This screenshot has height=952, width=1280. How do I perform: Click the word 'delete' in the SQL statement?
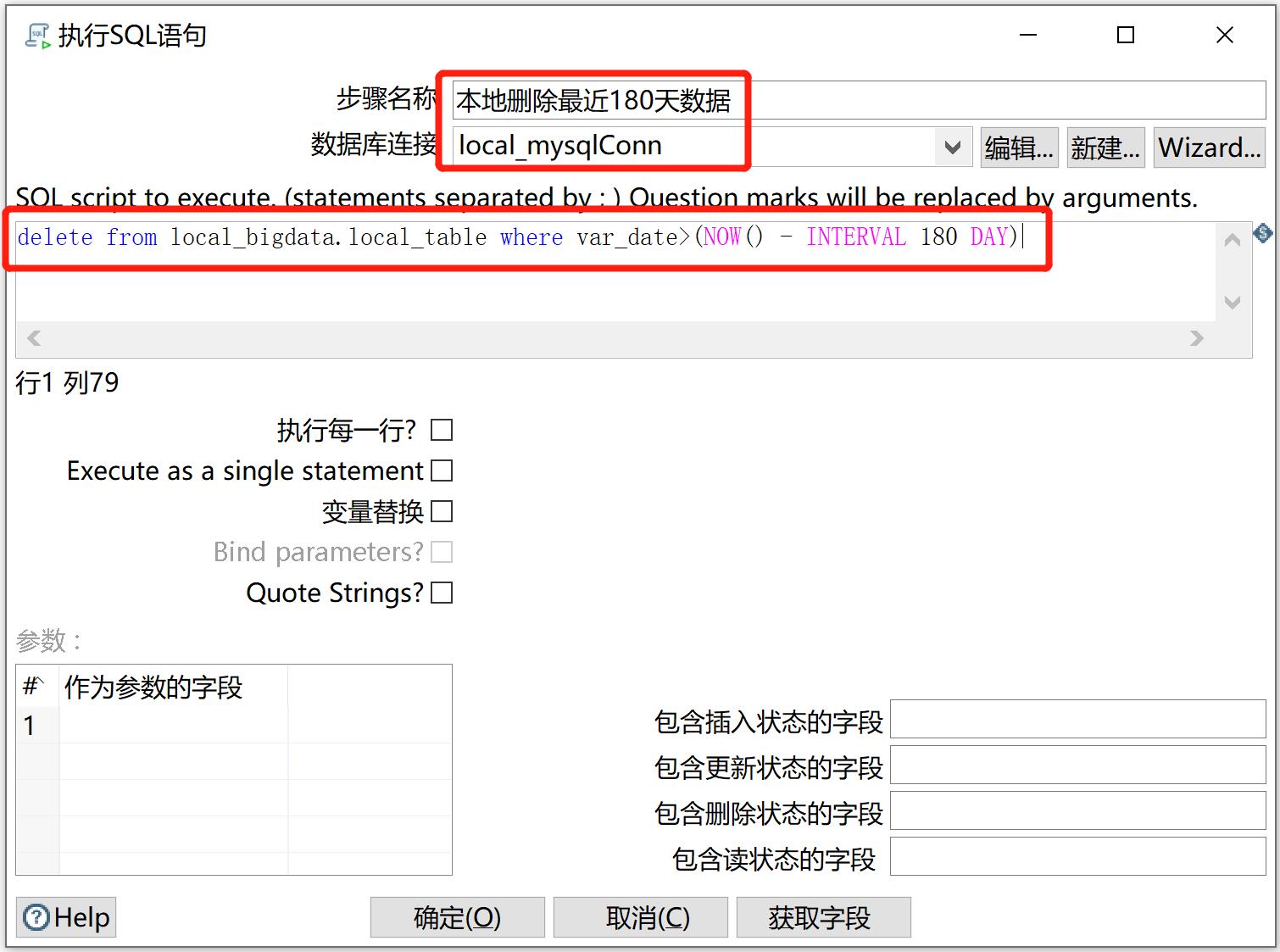point(55,237)
